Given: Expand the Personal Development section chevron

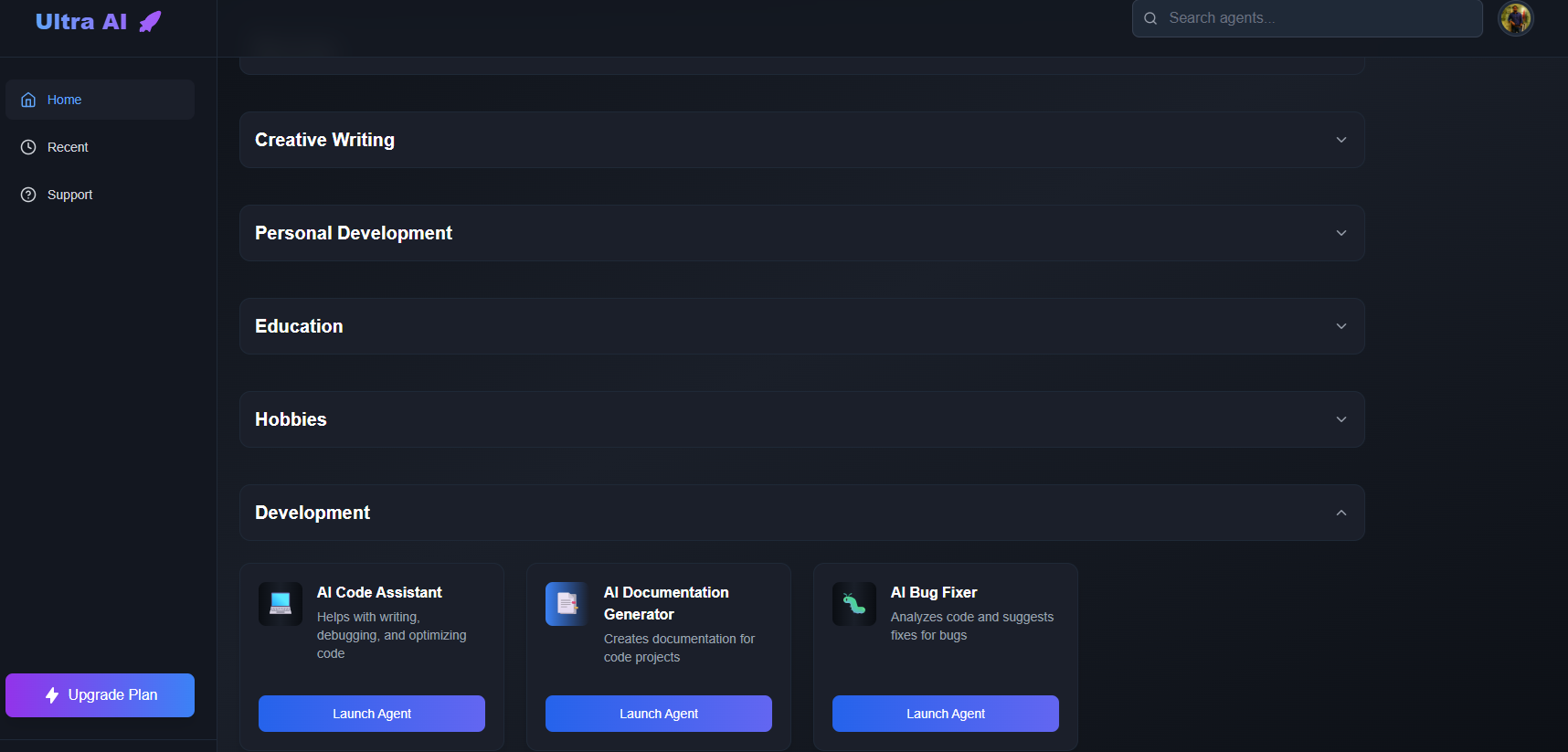Looking at the screenshot, I should (1341, 233).
